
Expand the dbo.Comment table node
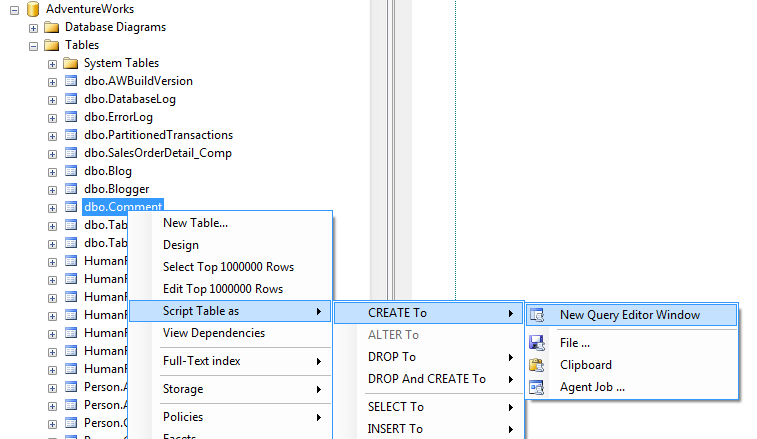click(x=52, y=208)
